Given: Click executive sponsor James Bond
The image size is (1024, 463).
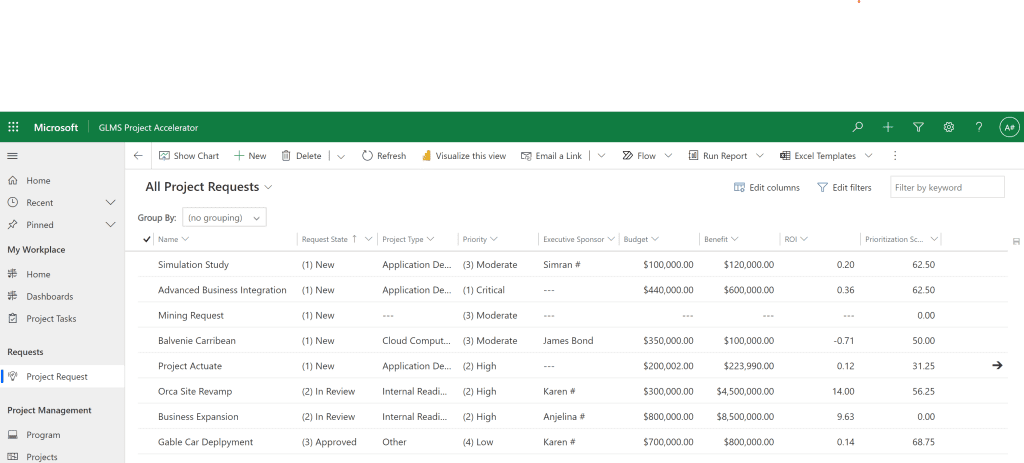Looking at the screenshot, I should [x=568, y=341].
